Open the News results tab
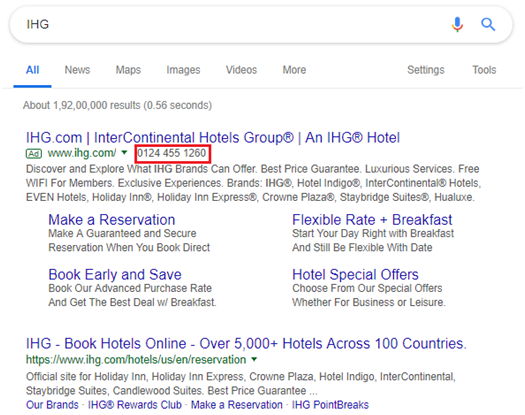Image resolution: width=525 pixels, height=415 pixels. [77, 70]
